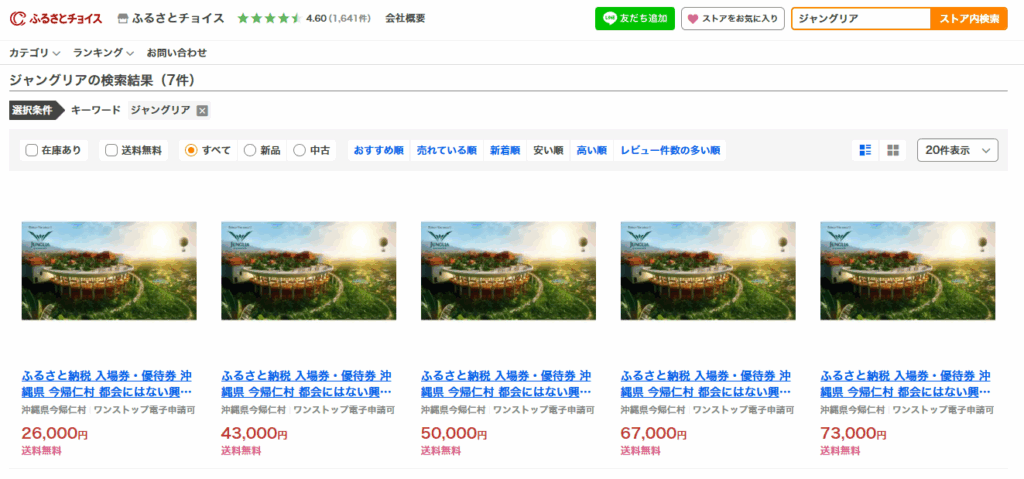Open title link of the 43,000円 item
The width and height of the screenshot is (1024, 479).
pyautogui.click(x=307, y=384)
